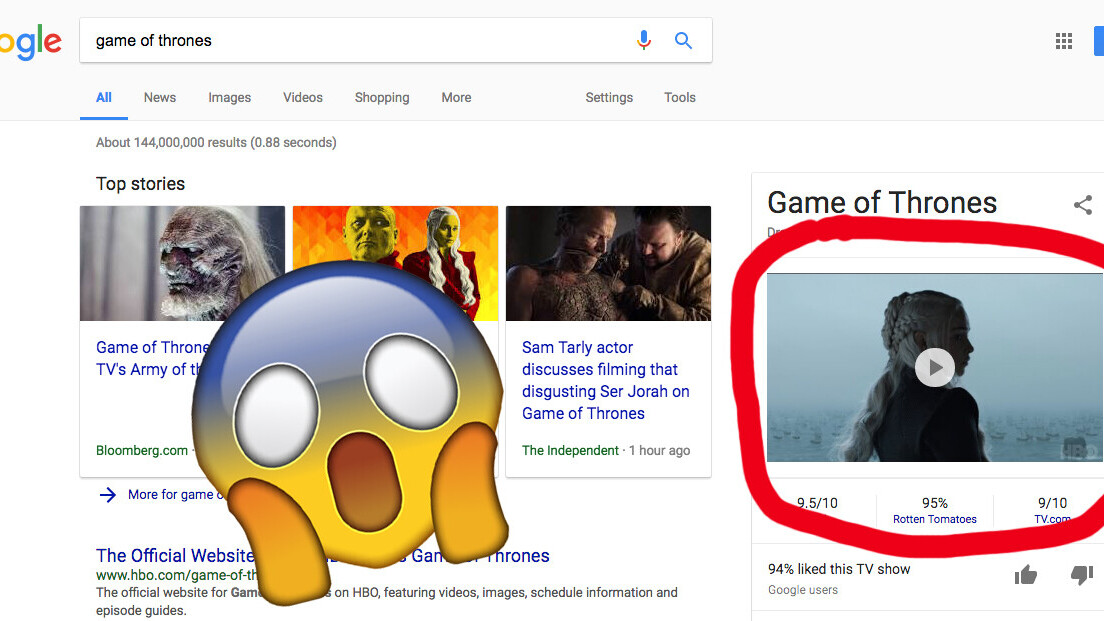The height and width of the screenshot is (621, 1104).
Task: Expand the More search categories menu
Action: pyautogui.click(x=456, y=97)
